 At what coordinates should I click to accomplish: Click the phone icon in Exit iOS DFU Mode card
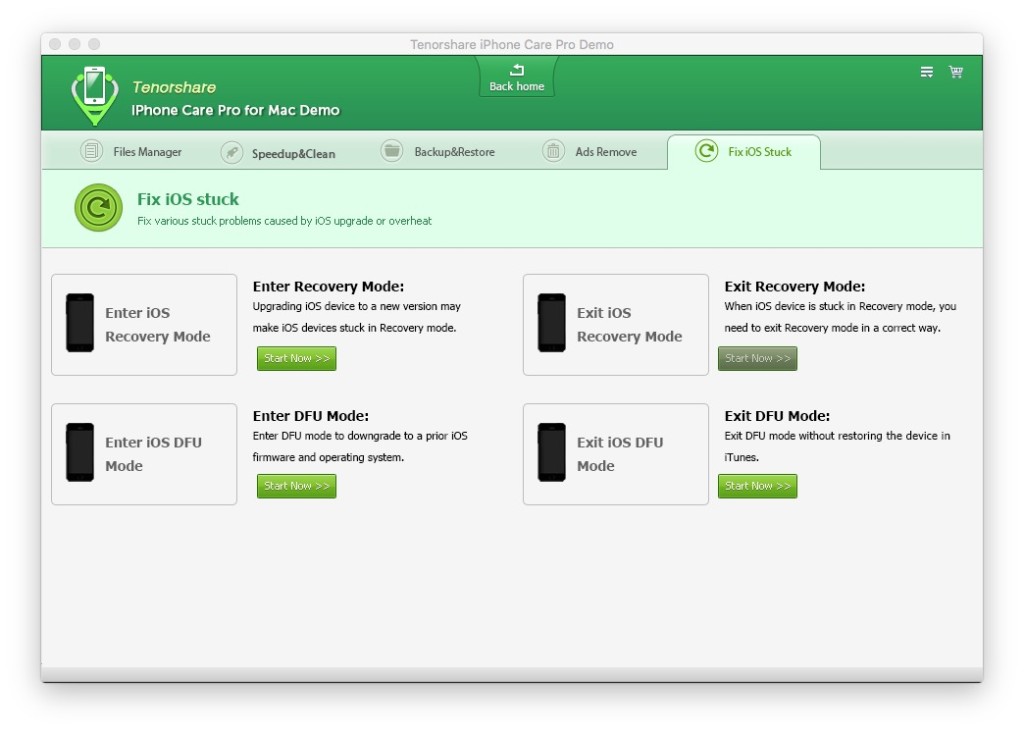(x=551, y=453)
